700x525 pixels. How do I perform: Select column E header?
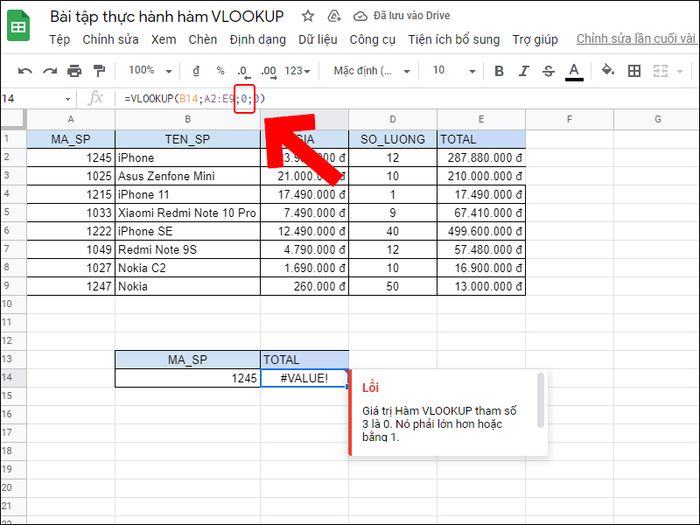click(481, 119)
